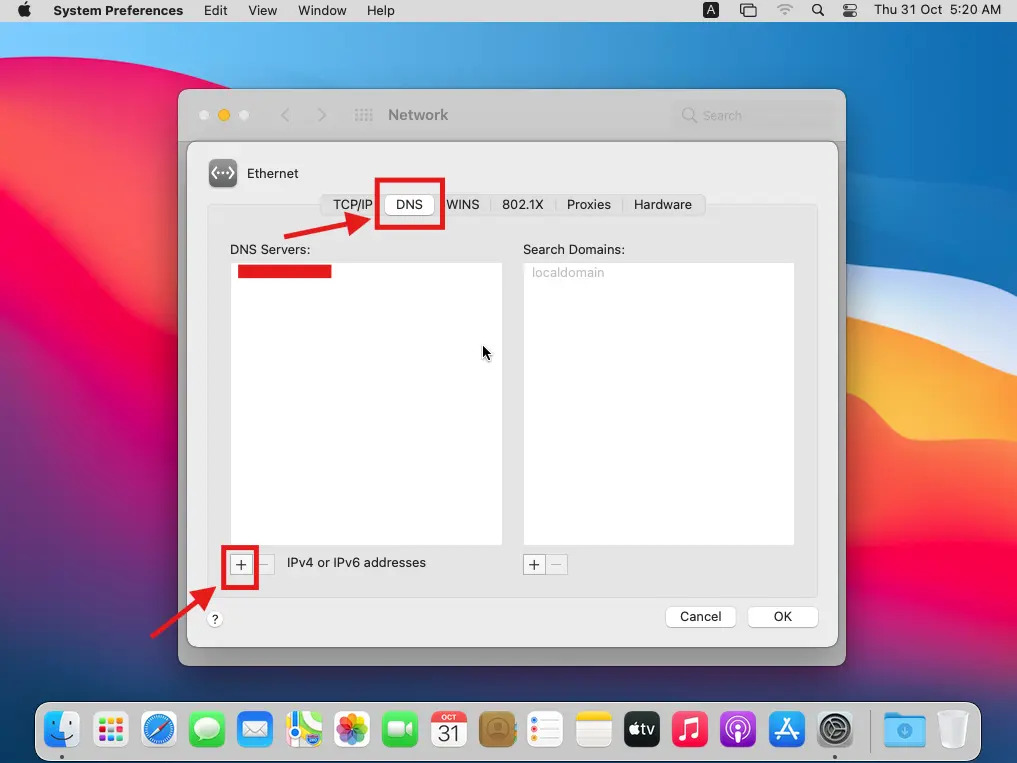Click the Wi-Fi status icon
1017x763 pixels.
click(x=785, y=10)
